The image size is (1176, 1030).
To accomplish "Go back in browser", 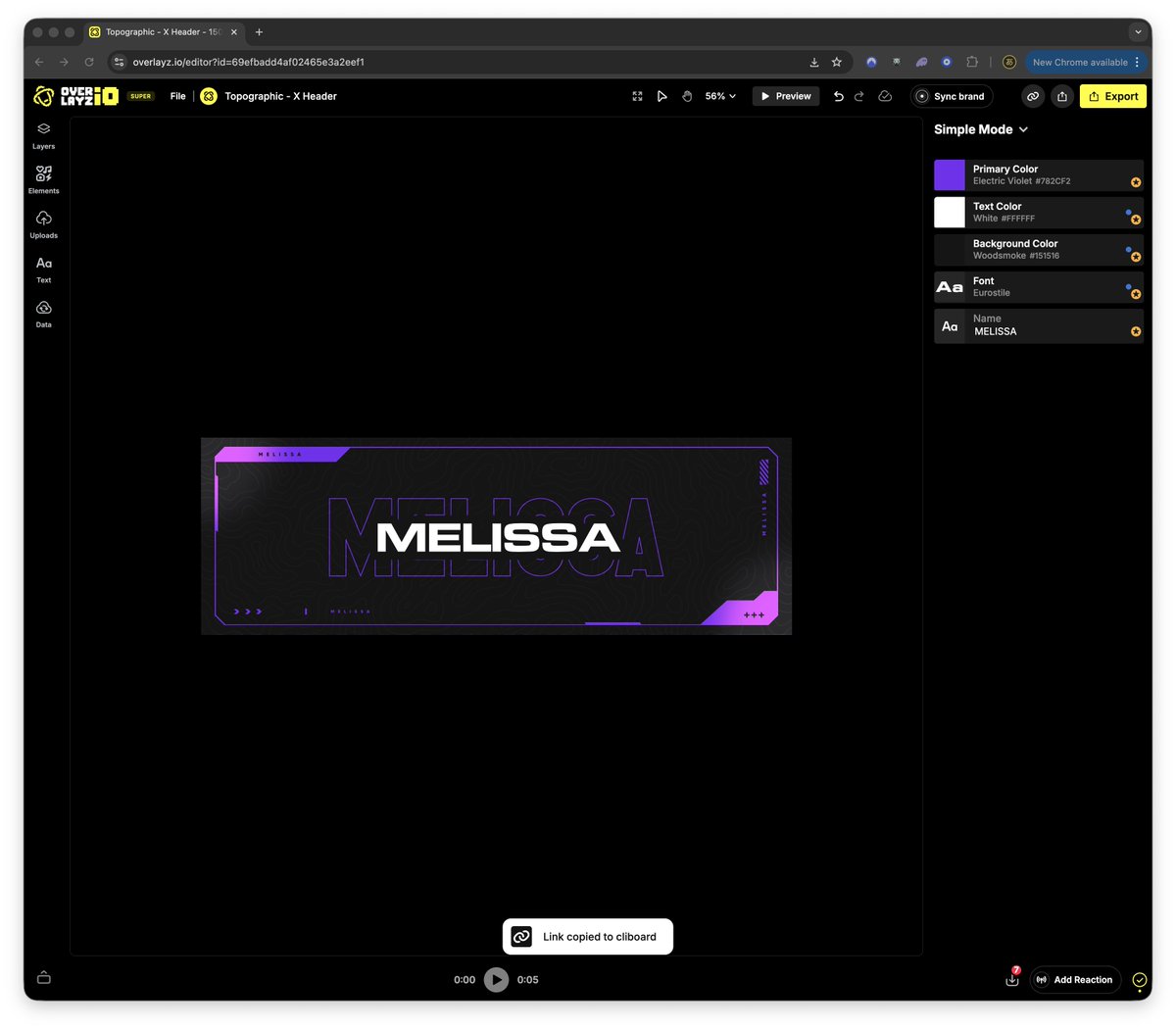I will click(x=39, y=62).
